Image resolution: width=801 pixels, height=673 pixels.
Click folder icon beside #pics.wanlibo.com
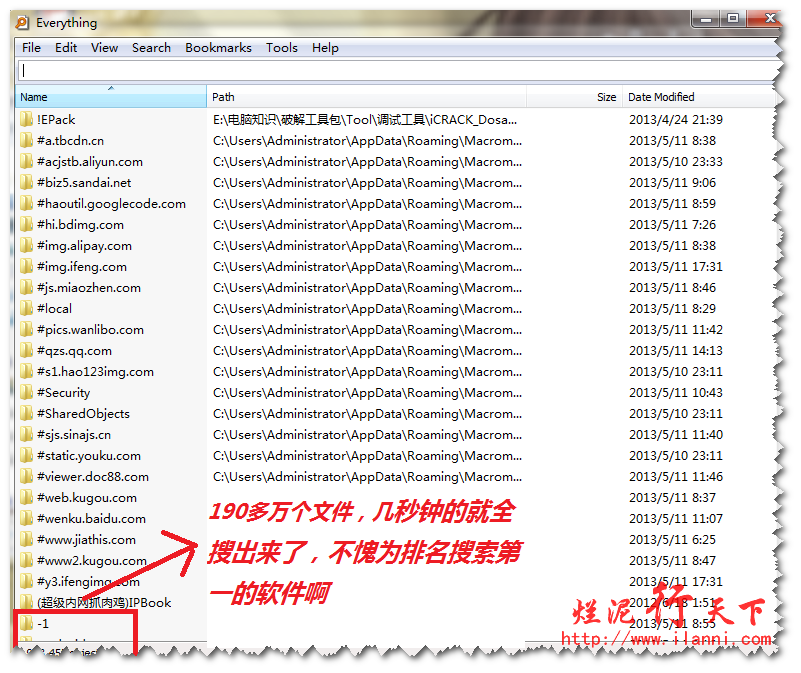27,330
